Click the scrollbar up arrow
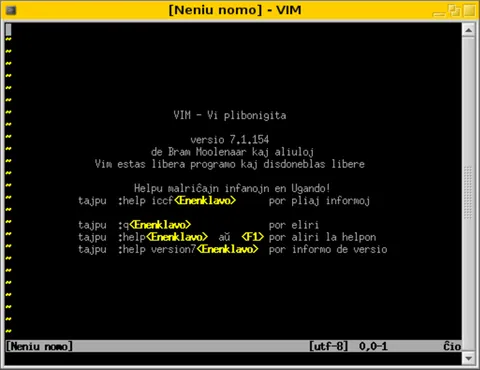The height and width of the screenshot is (370, 480). pos(468,30)
